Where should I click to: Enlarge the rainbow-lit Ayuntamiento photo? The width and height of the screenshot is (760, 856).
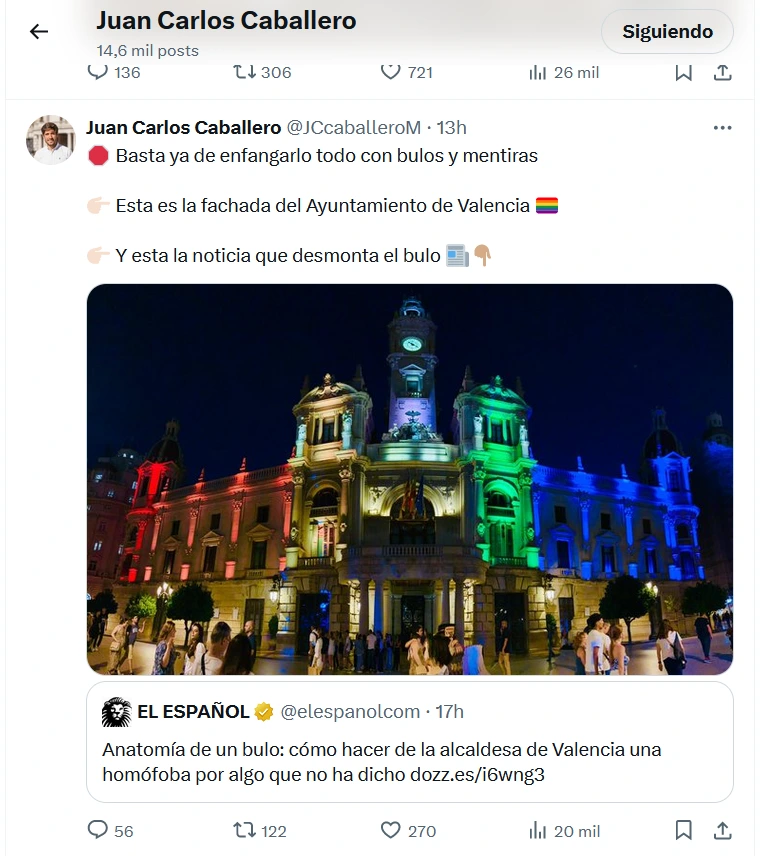pyautogui.click(x=410, y=479)
